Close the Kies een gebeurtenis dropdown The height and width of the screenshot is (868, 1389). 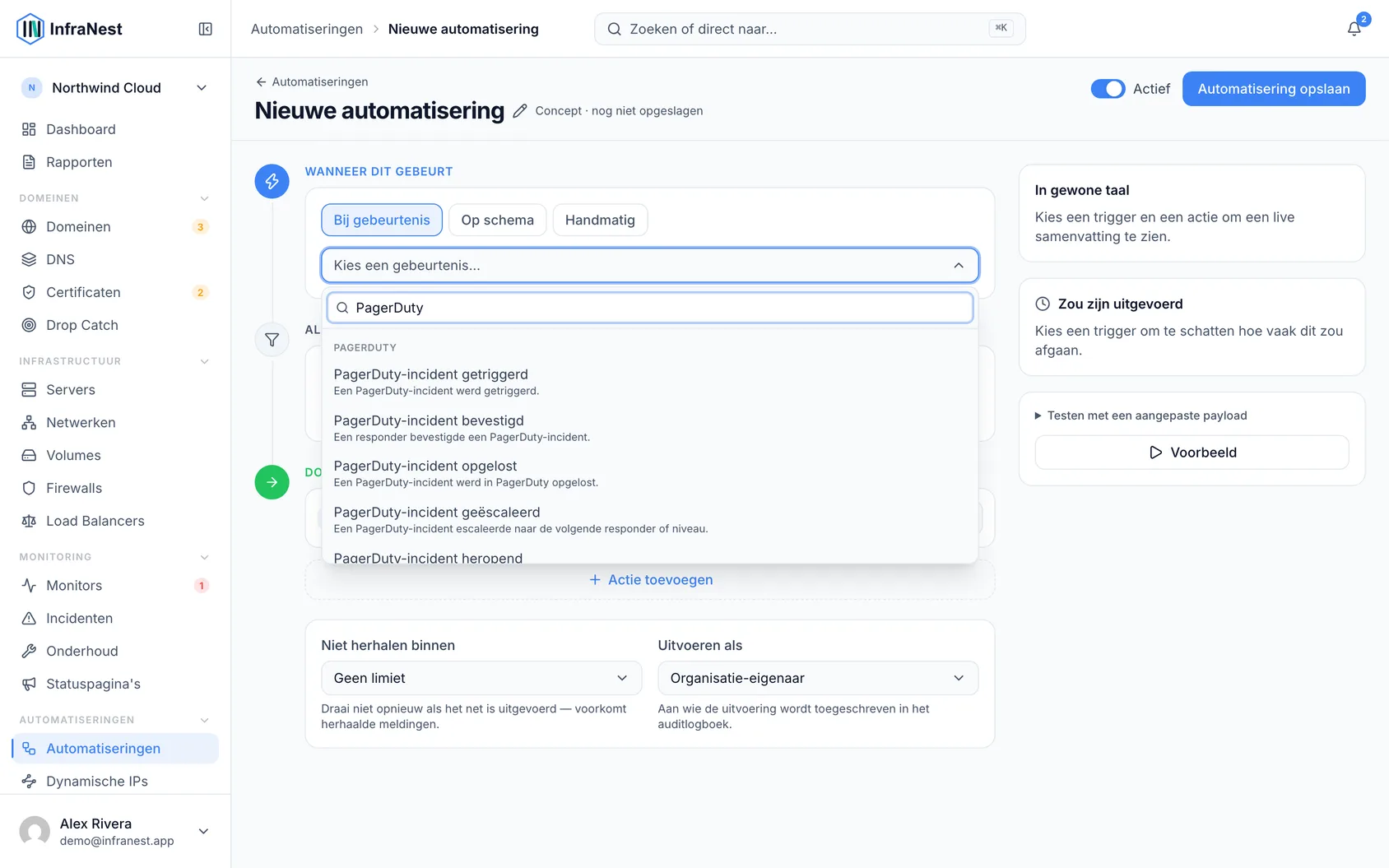pos(649,265)
